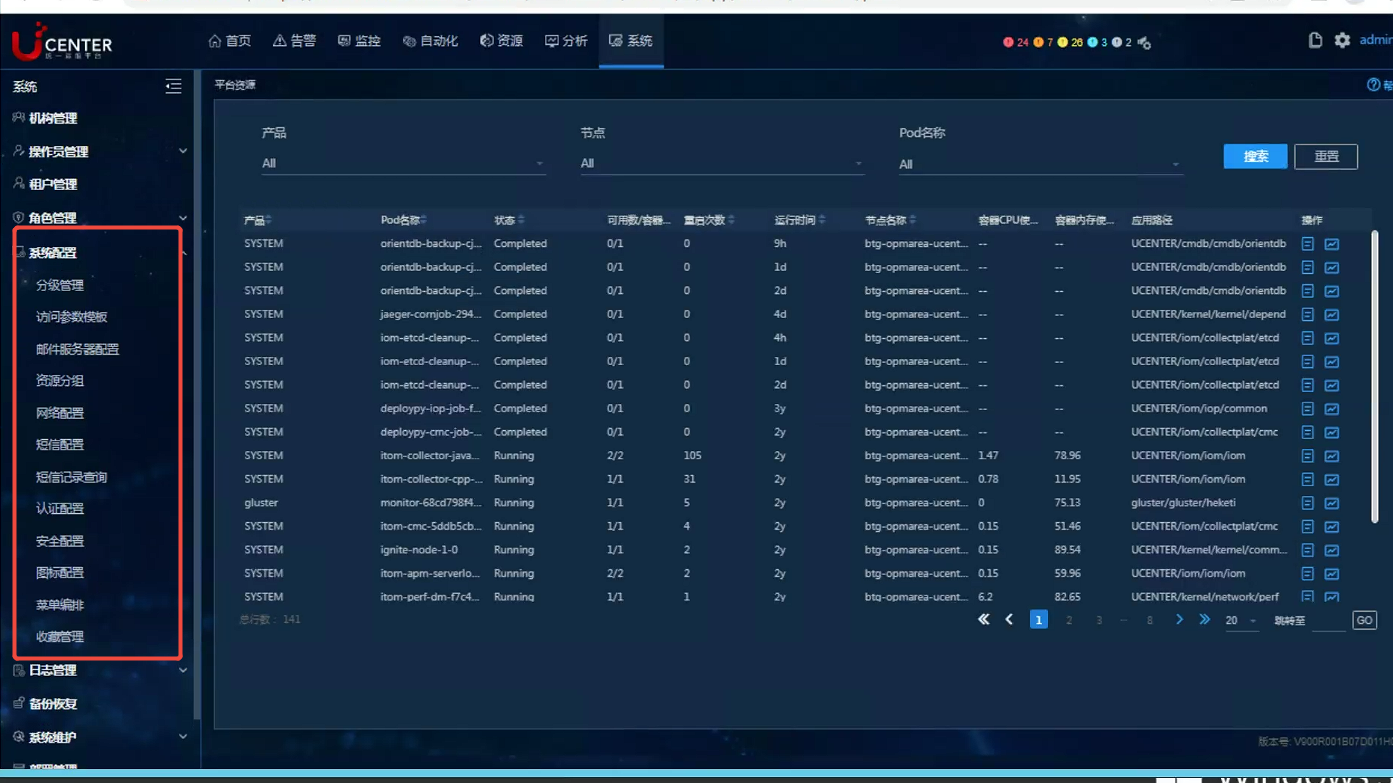
Task: Click the GO page jump button
Action: [1364, 621]
